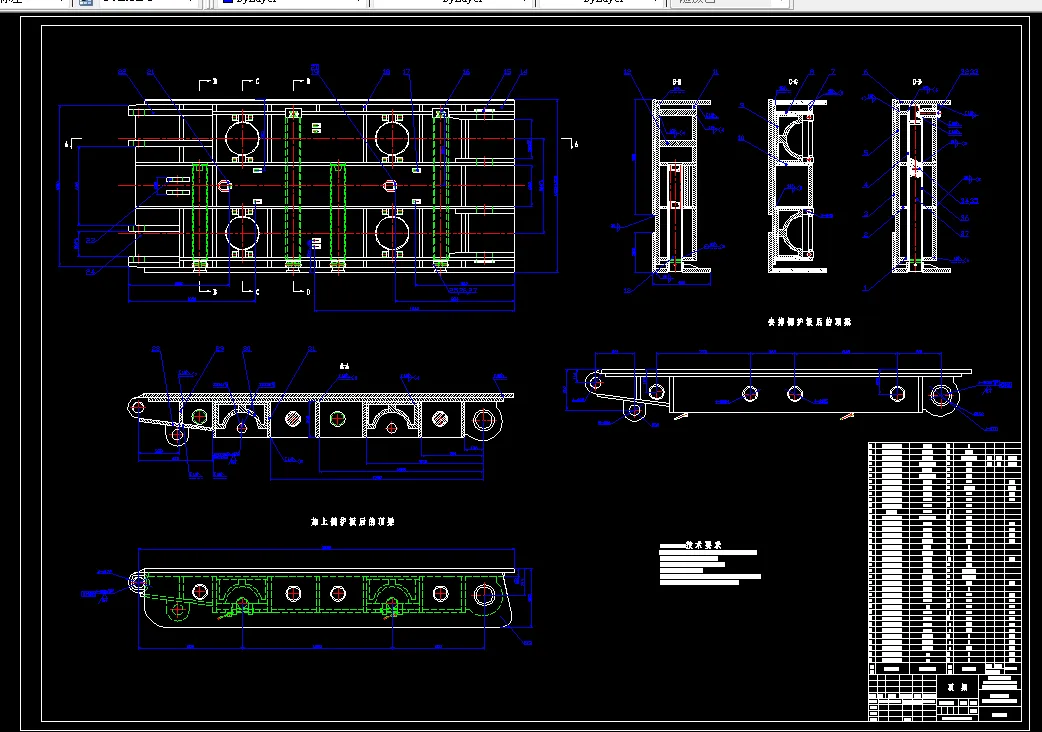Select the 32,33 callout label
1042x732 pixels.
coord(969,72)
